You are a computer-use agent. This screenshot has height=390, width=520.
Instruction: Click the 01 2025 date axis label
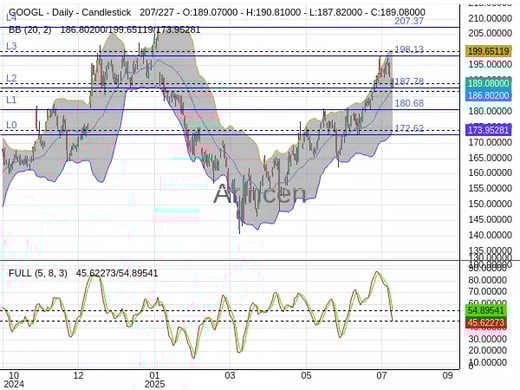[x=155, y=380]
